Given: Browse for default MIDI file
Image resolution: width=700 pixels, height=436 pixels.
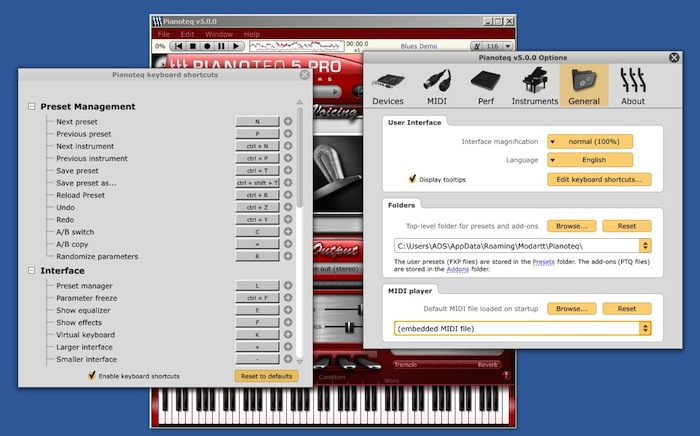Looking at the screenshot, I should coord(571,308).
